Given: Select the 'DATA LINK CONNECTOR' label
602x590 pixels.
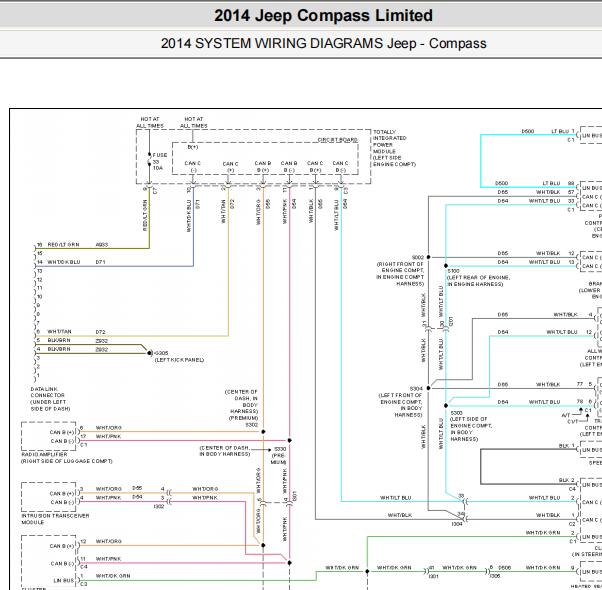Looking at the screenshot, I should point(50,399).
